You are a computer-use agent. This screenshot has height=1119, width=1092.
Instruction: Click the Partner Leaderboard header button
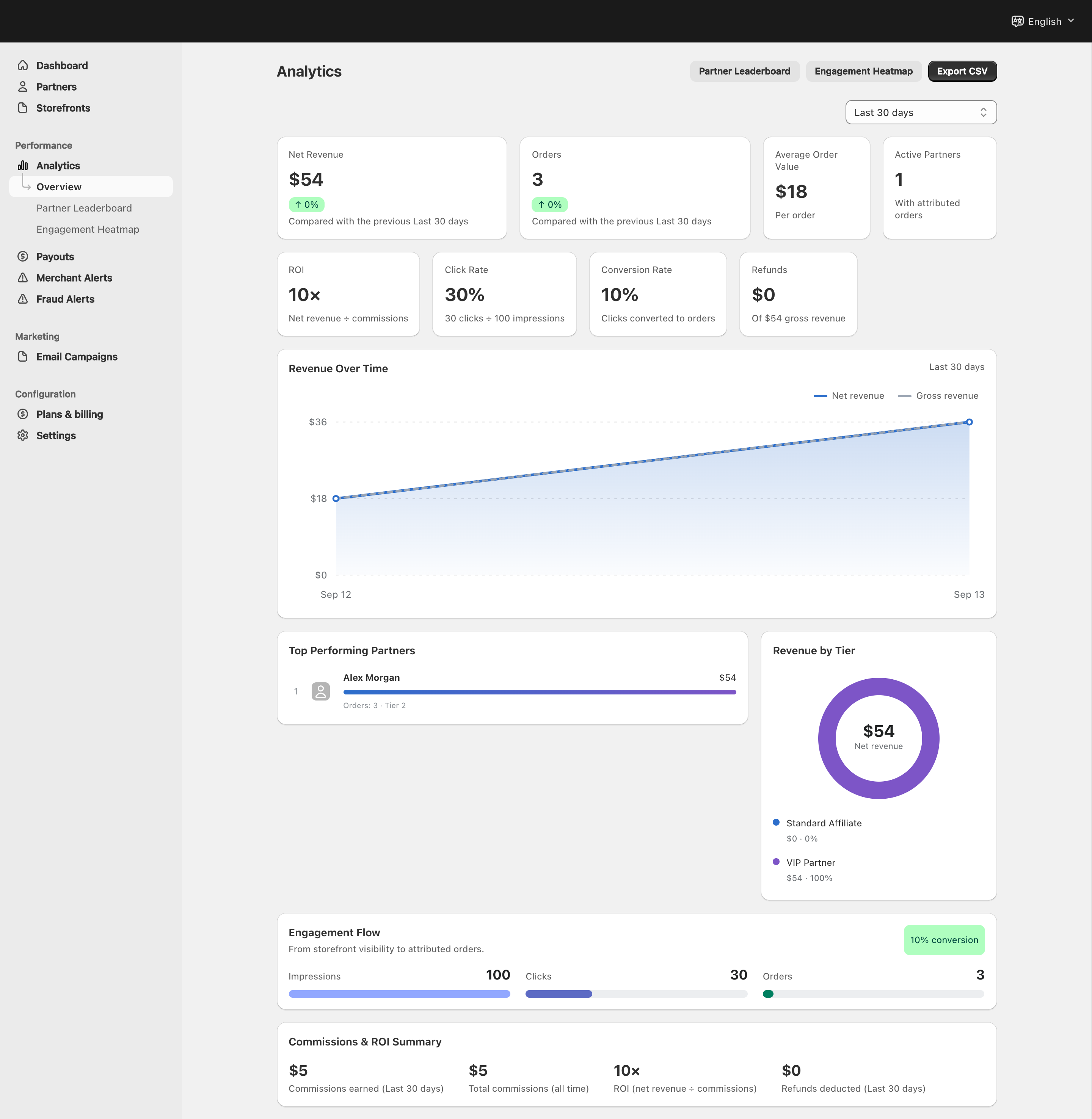pos(744,71)
